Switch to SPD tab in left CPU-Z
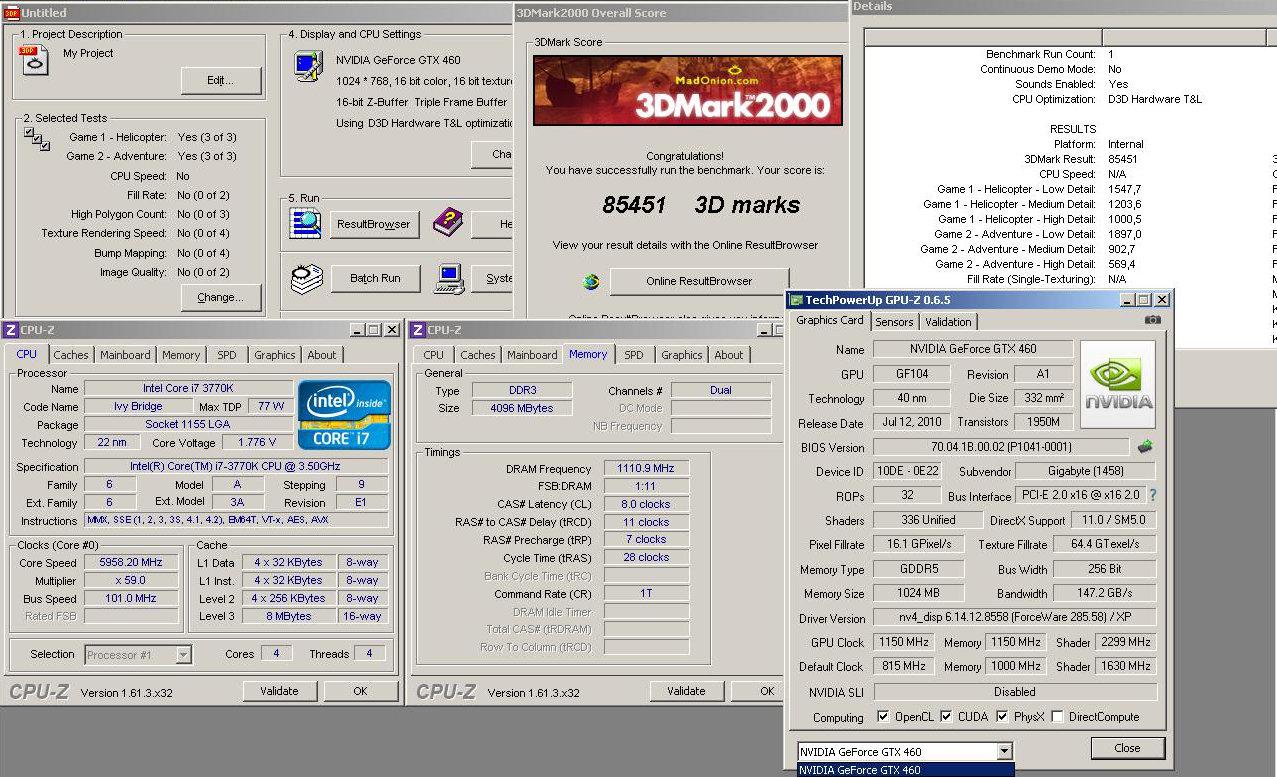 coord(227,355)
